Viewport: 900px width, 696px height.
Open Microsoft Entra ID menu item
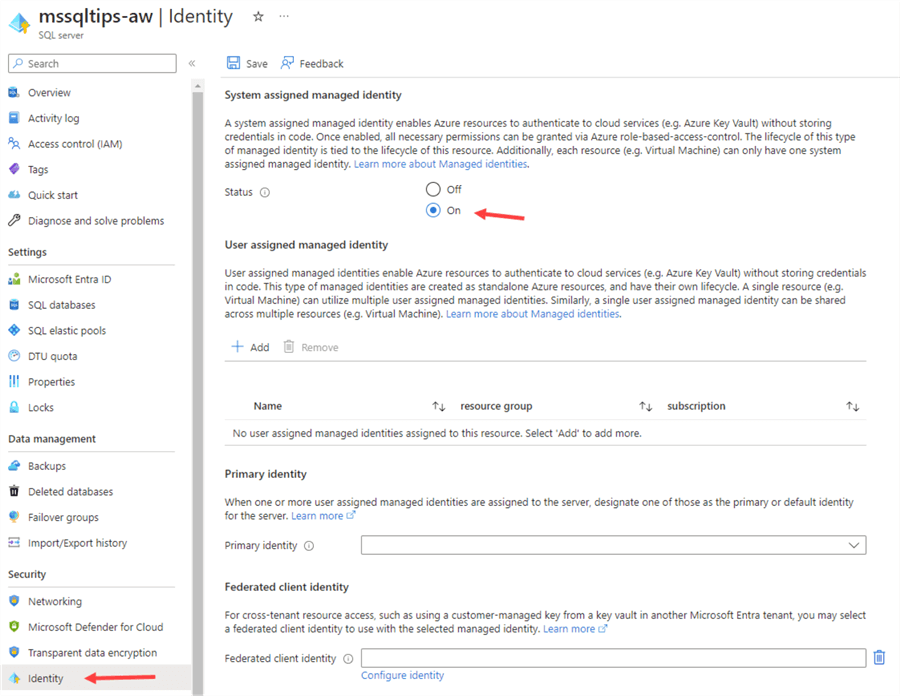click(69, 279)
